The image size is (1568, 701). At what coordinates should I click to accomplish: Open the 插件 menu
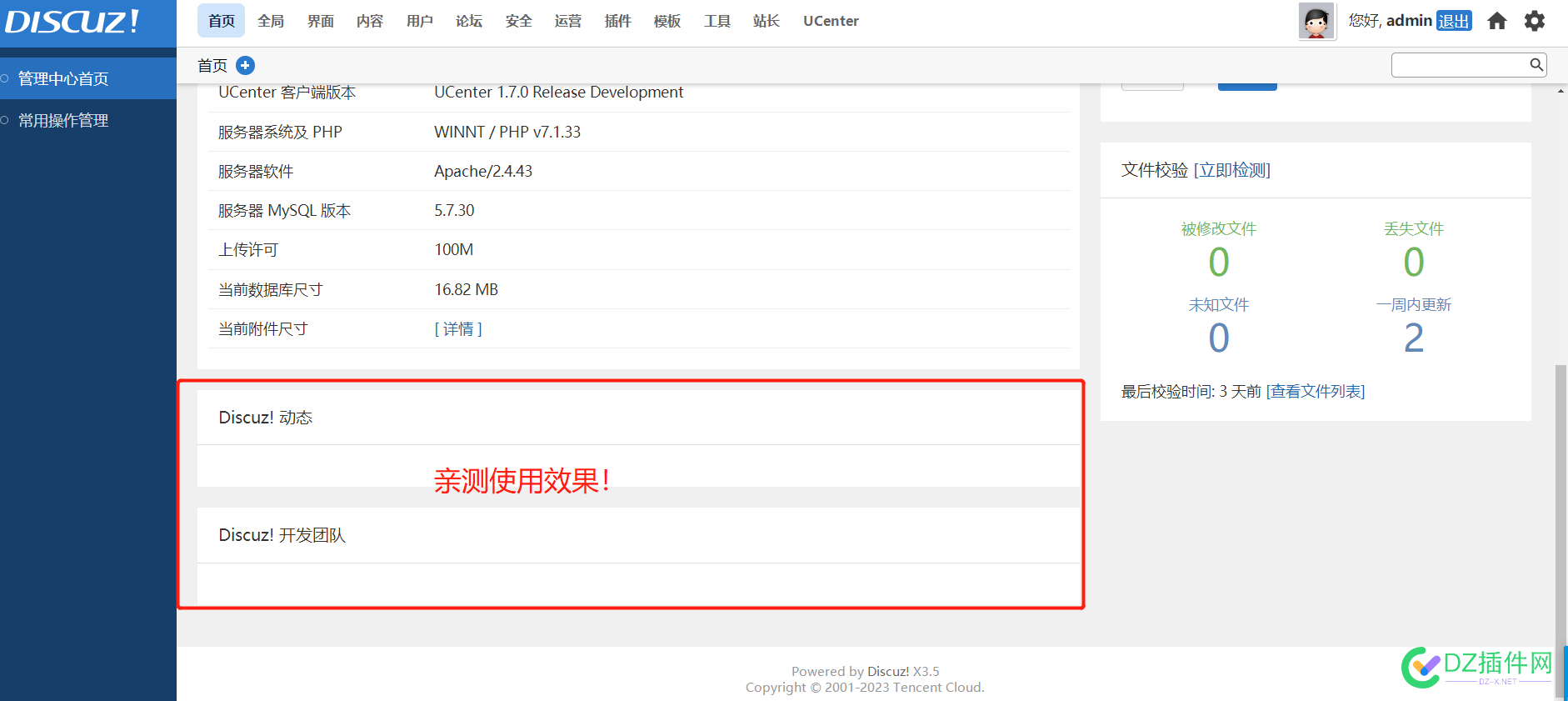pos(618,21)
